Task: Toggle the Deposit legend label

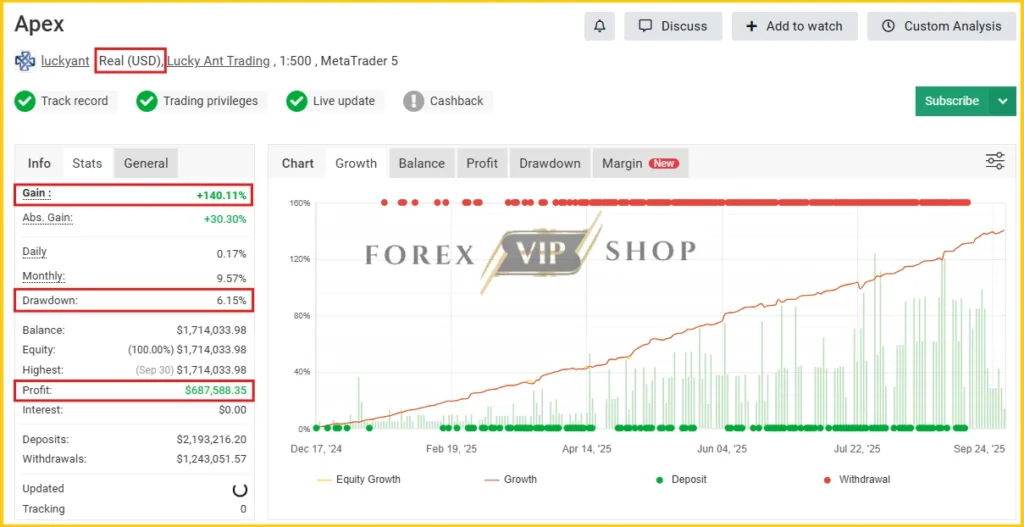Action: pos(690,480)
